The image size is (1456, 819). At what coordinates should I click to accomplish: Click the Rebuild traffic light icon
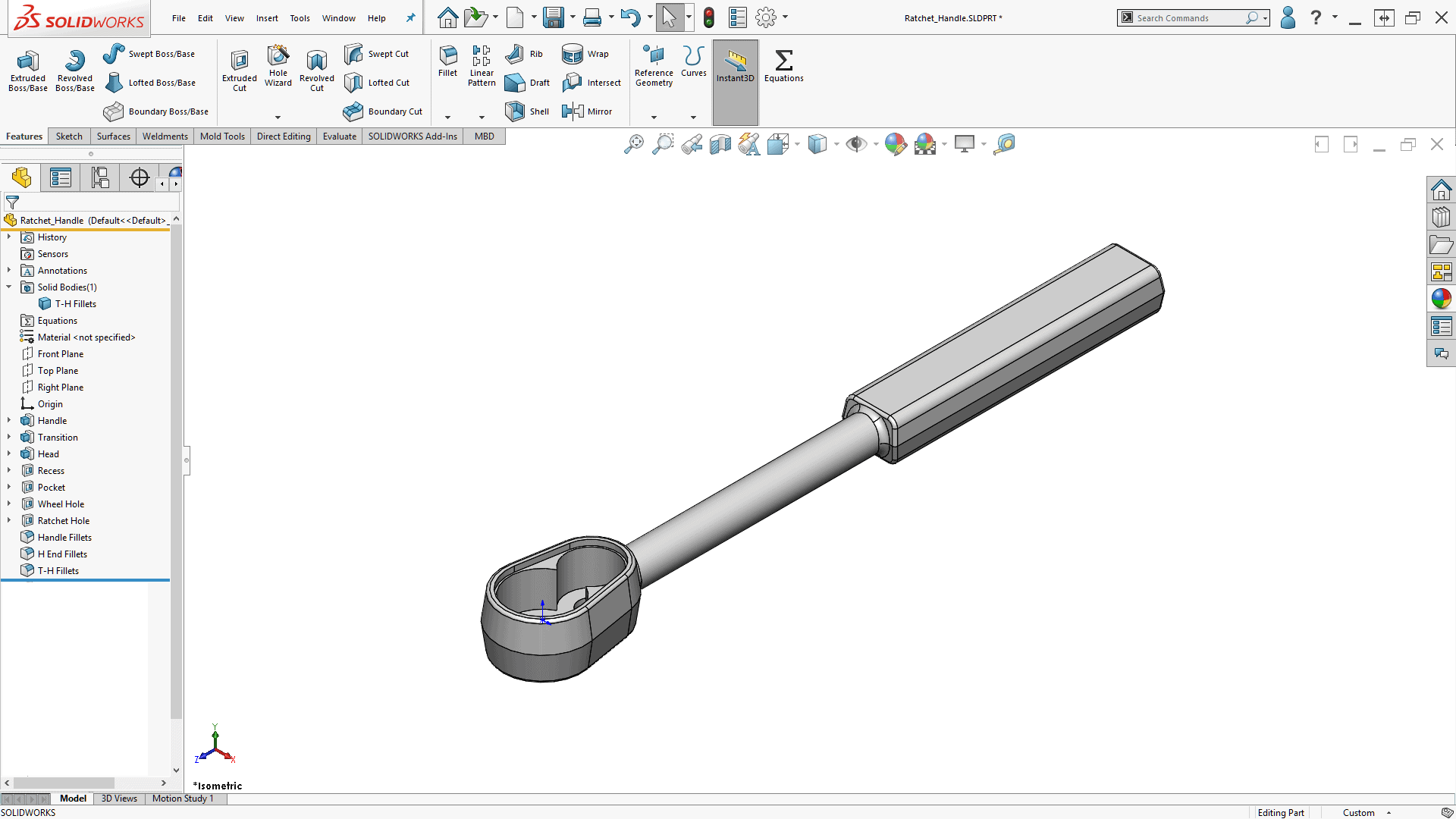pyautogui.click(x=709, y=17)
